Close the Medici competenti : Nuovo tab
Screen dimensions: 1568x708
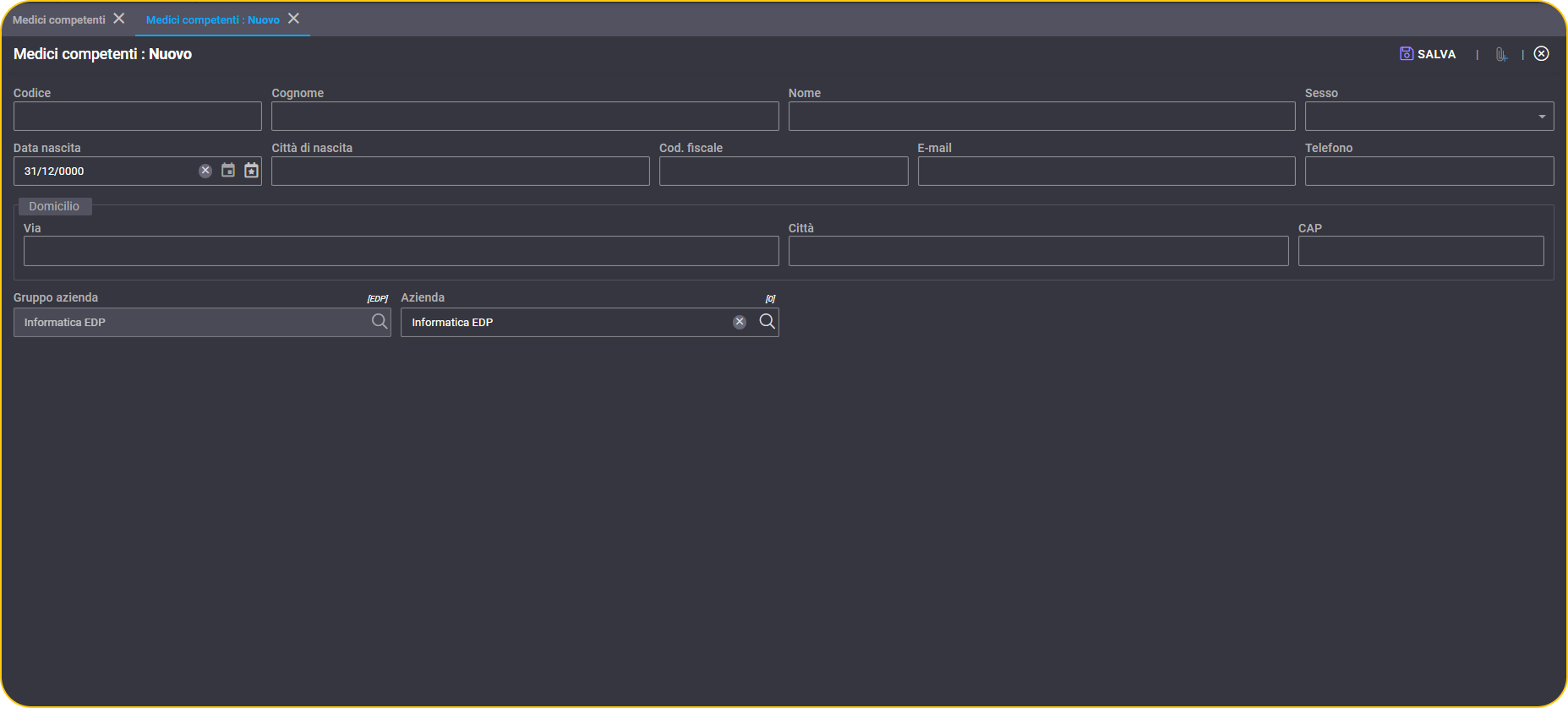(293, 19)
